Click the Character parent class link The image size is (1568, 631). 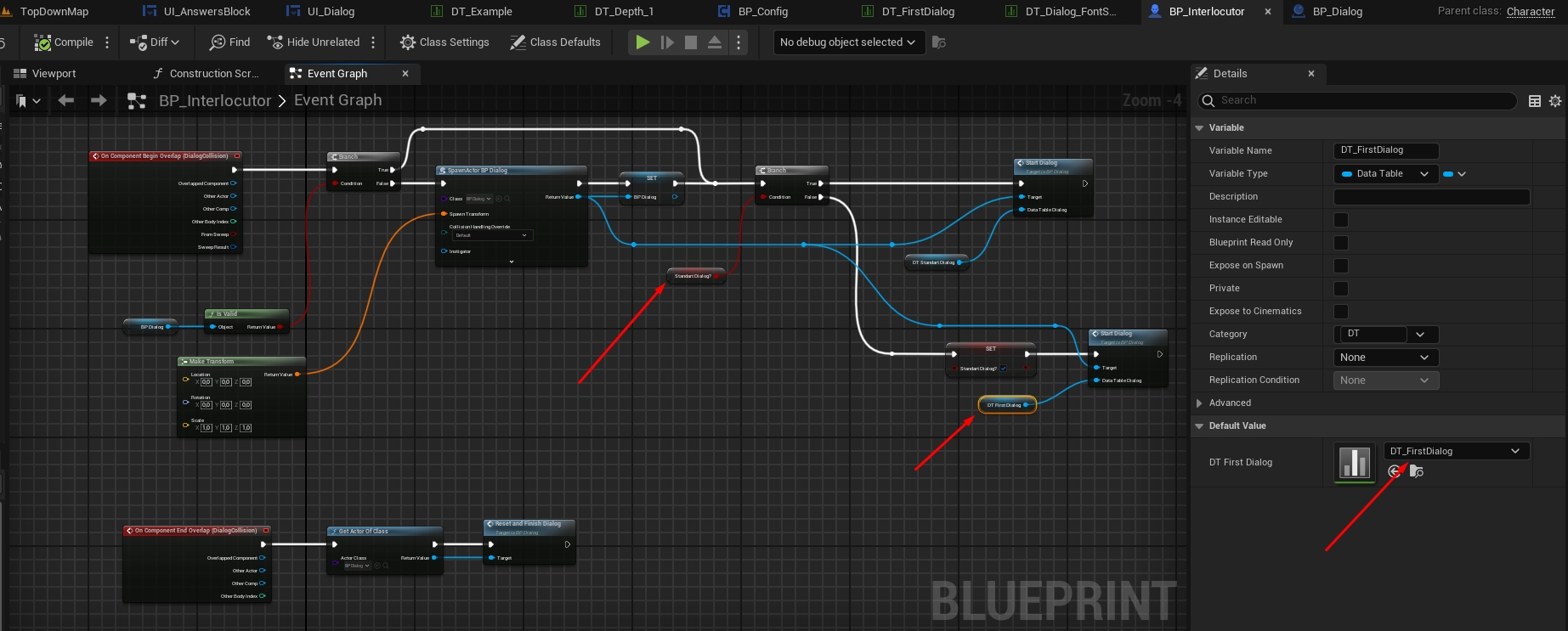(x=1530, y=12)
